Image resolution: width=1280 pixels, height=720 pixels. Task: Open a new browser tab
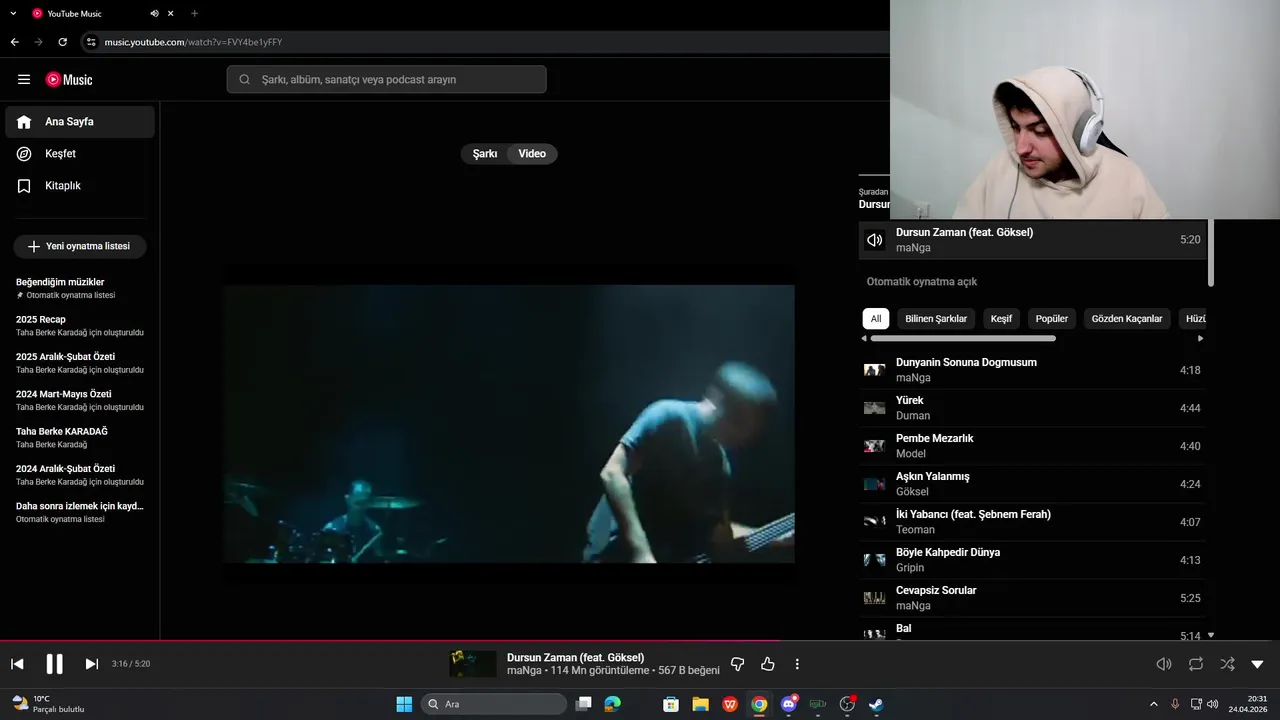(x=194, y=14)
